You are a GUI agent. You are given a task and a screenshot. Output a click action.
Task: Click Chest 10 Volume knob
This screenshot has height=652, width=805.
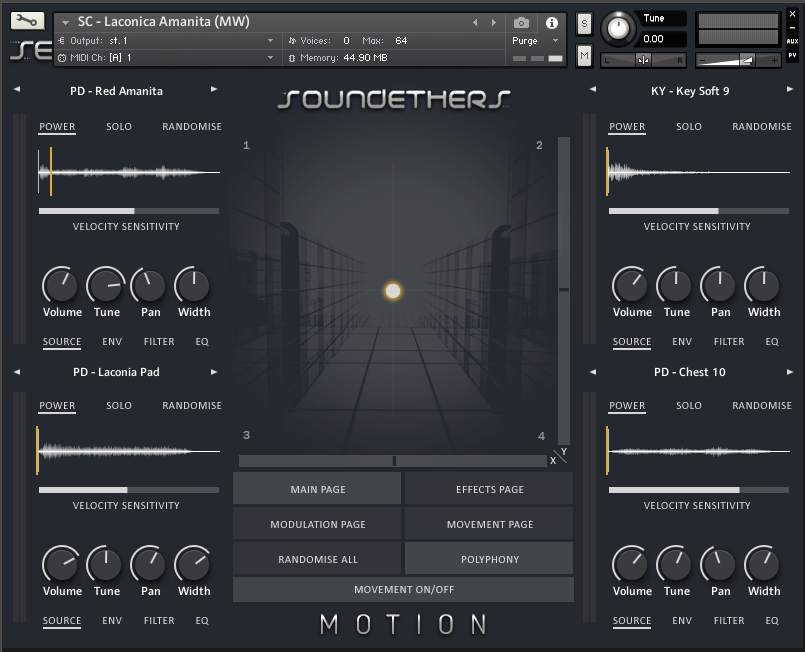[x=630, y=564]
